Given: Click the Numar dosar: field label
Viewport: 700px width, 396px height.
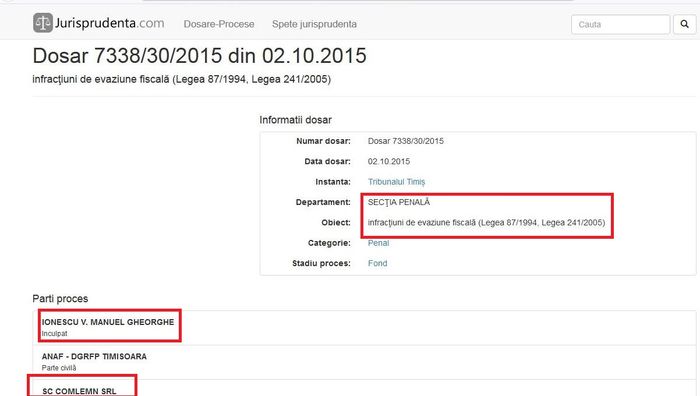Looking at the screenshot, I should [323, 141].
